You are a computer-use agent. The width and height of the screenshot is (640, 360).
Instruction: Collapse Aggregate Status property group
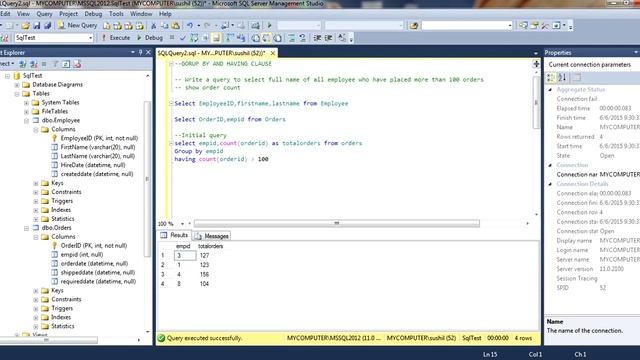550,89
